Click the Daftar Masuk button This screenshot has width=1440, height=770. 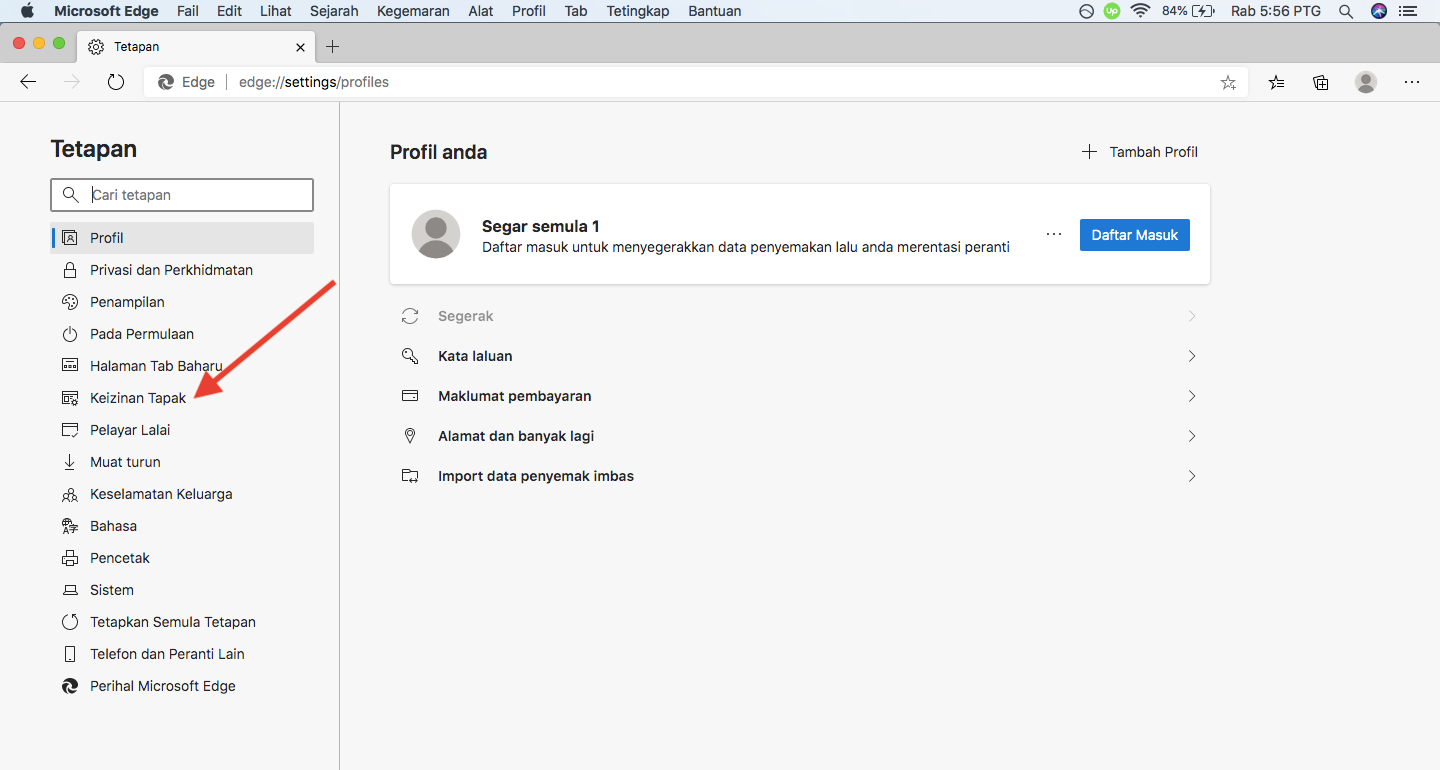pyautogui.click(x=1134, y=235)
